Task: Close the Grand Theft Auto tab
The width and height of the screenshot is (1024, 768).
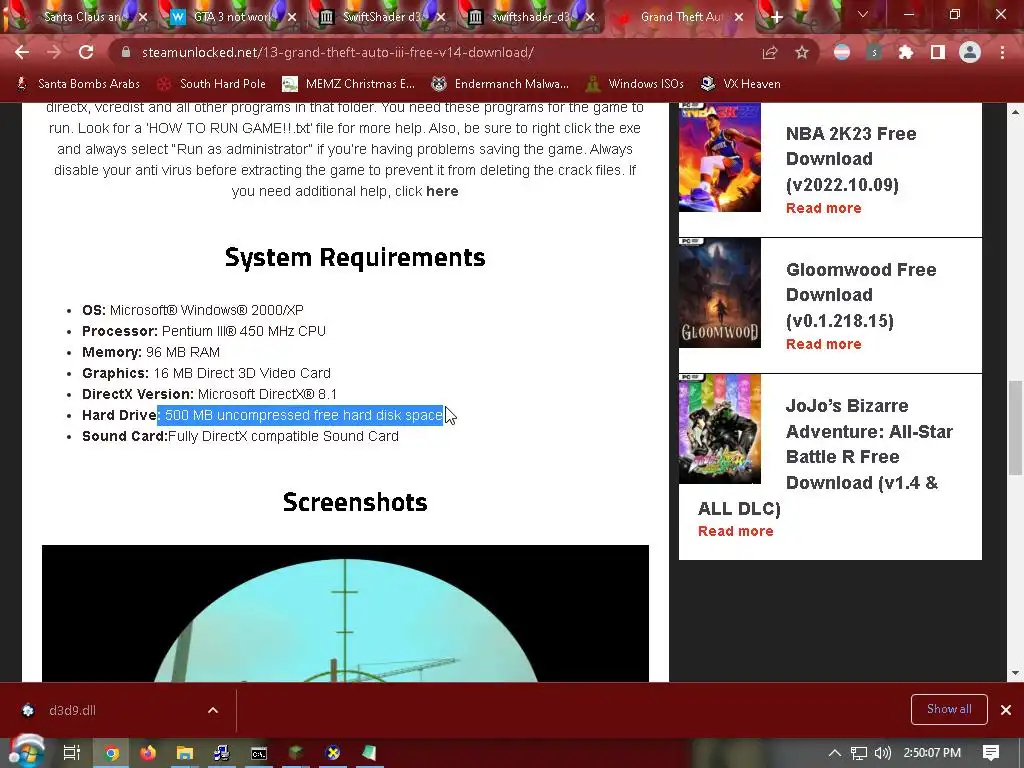Action: pyautogui.click(x=739, y=17)
